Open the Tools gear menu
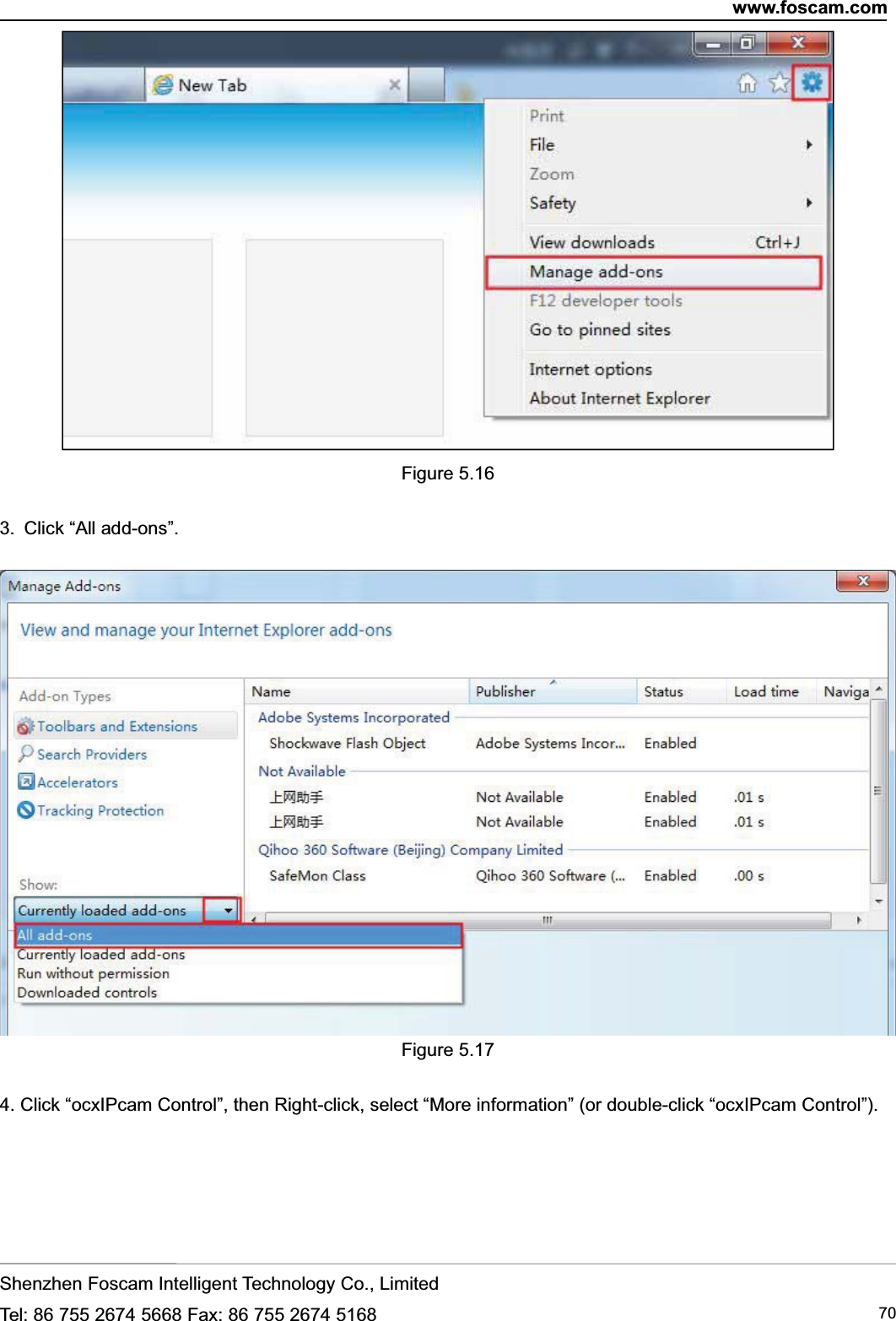896x1321 pixels. coord(811,84)
